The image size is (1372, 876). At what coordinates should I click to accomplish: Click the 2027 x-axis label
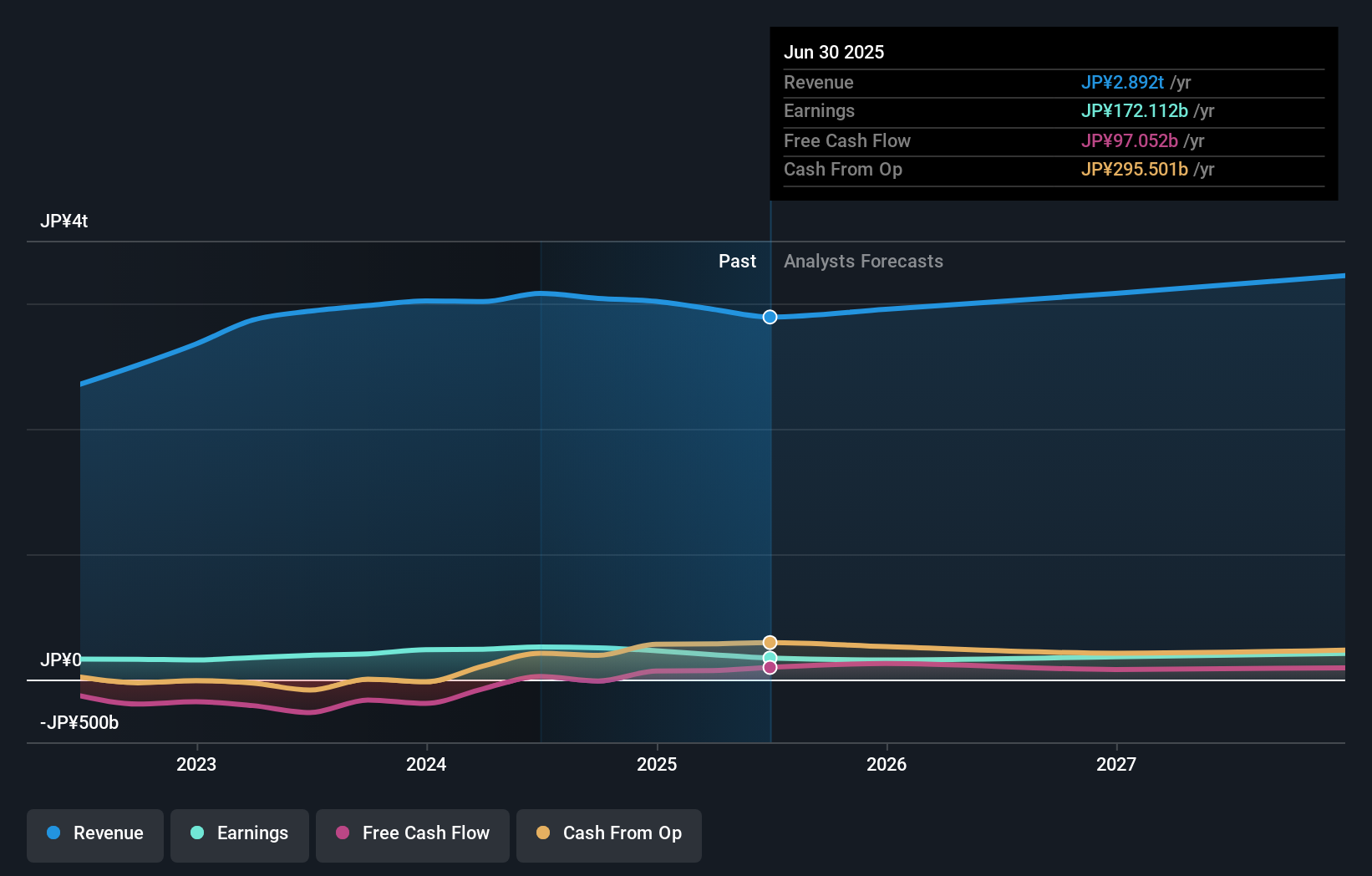tap(1116, 764)
